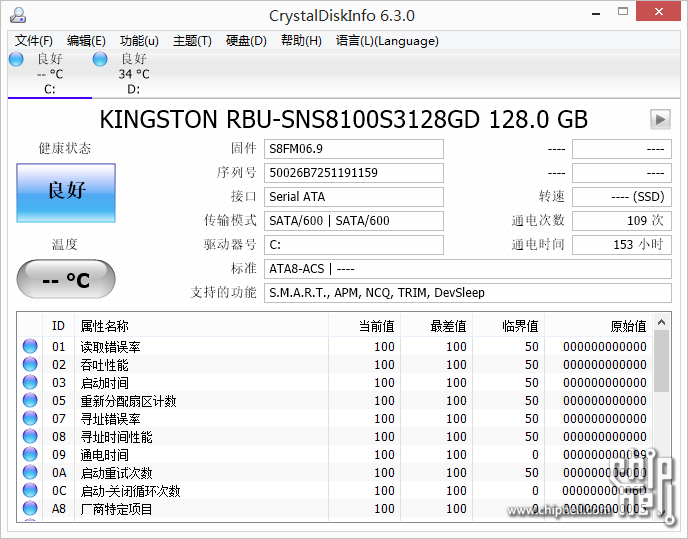Click status circle for attribute 0C 启动-关闭循环次数

coord(30,490)
